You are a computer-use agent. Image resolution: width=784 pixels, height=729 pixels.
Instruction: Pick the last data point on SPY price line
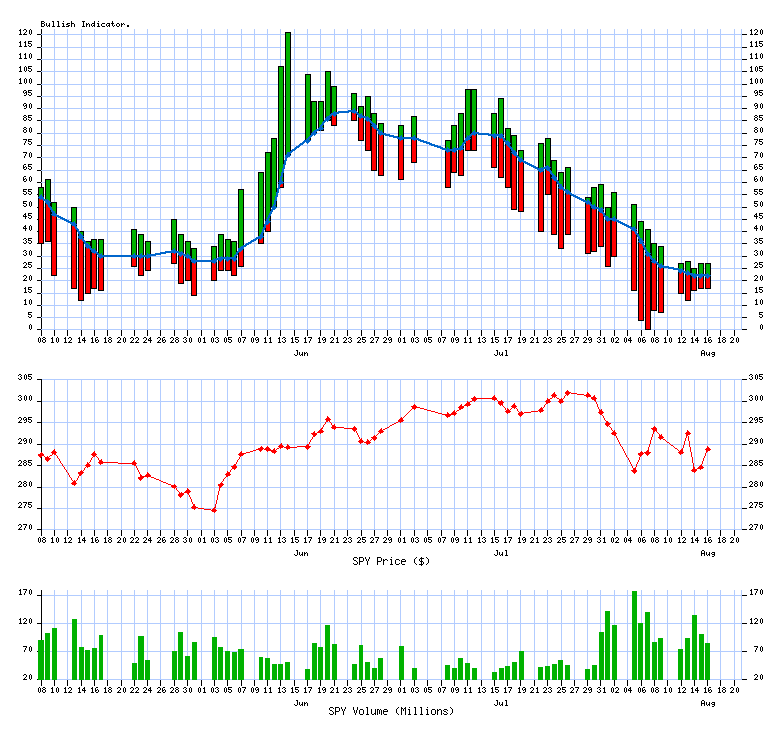pyautogui.click(x=708, y=449)
